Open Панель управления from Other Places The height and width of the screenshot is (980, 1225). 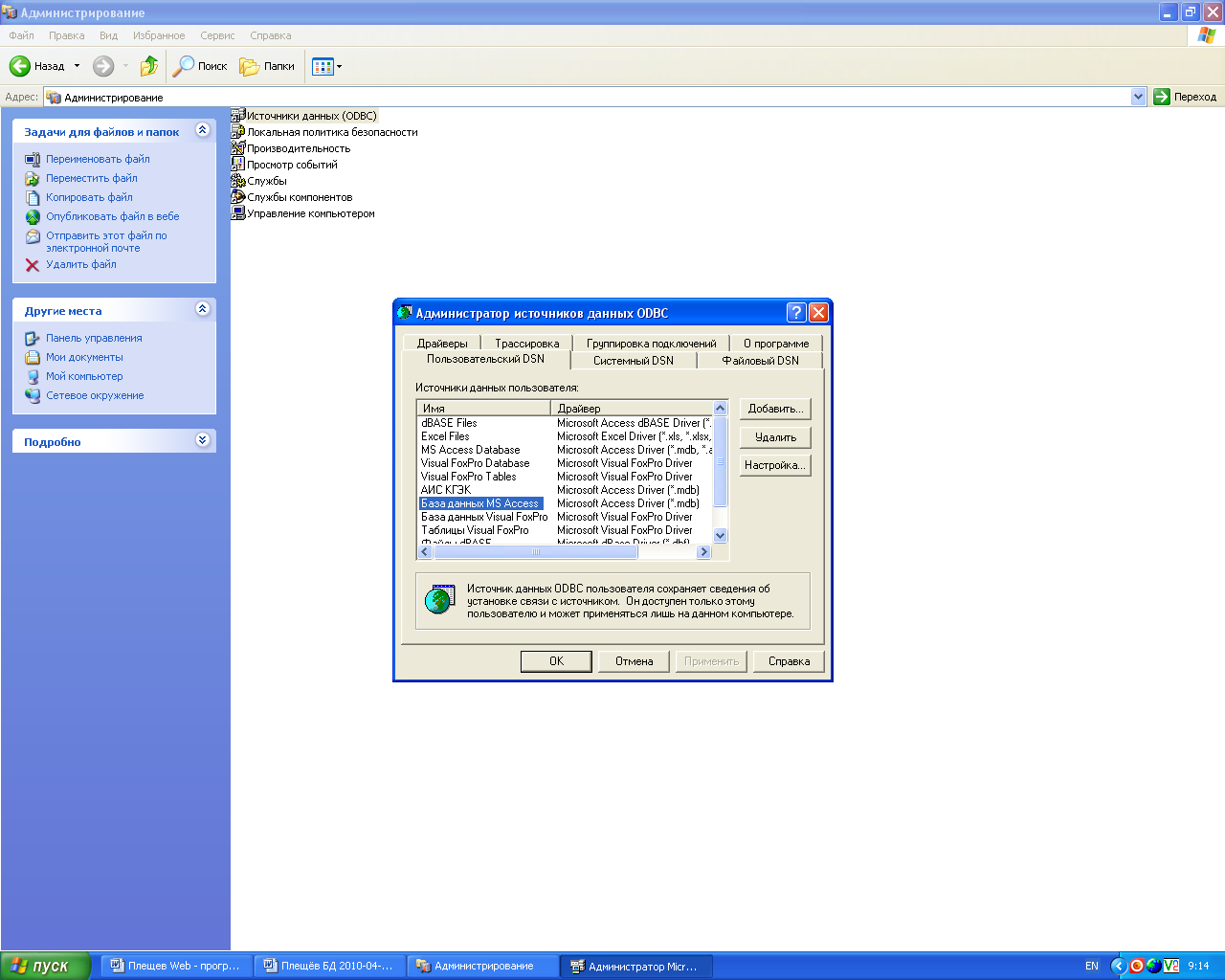(x=94, y=338)
